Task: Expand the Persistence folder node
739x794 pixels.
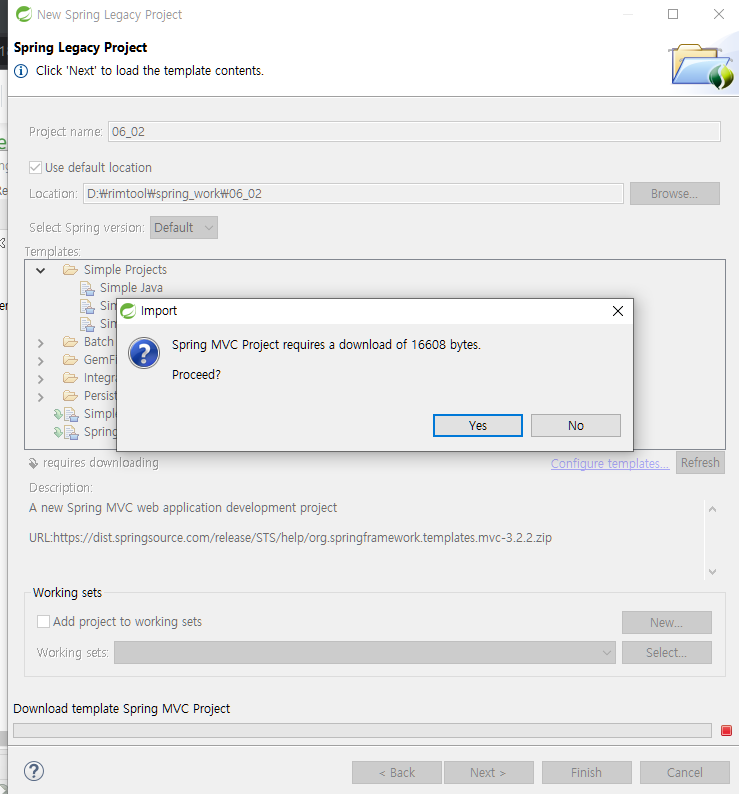Action: coord(41,398)
